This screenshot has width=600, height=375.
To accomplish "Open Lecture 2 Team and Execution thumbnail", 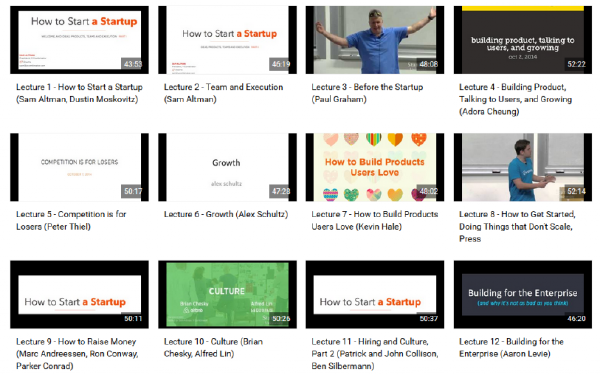I will [x=227, y=39].
